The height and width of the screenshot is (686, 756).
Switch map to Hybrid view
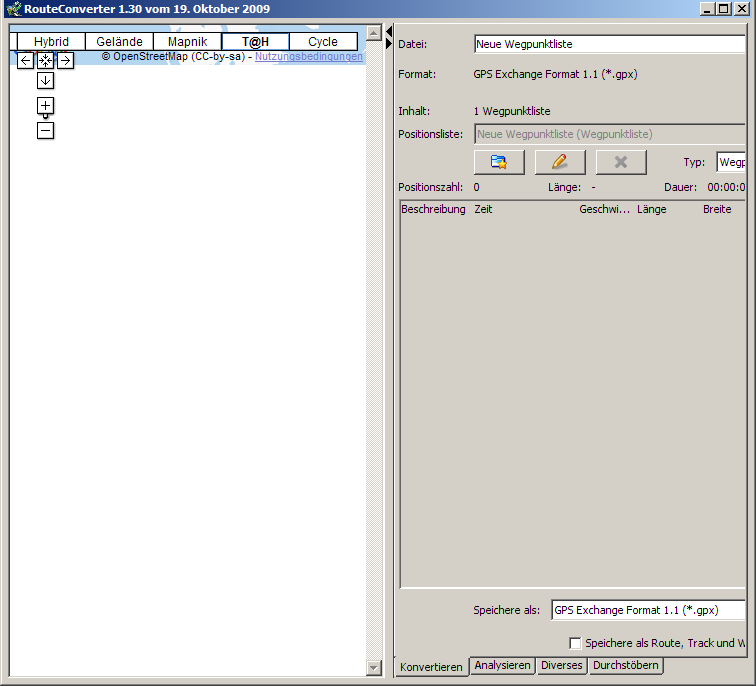click(x=51, y=42)
